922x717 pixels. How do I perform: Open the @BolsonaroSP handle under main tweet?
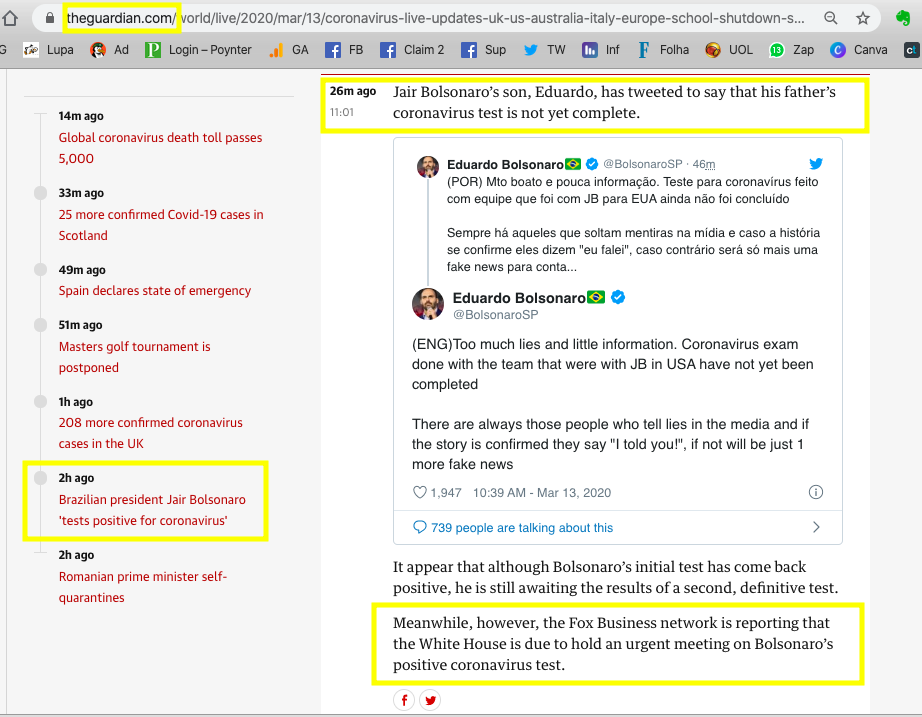495,315
